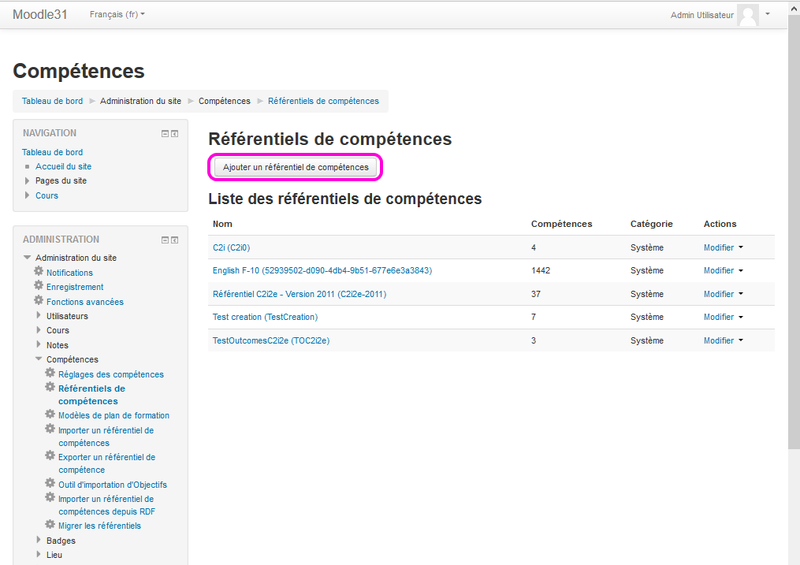Click Ajouter un référentiel de compétences button
The height and width of the screenshot is (565, 800).
295,166
